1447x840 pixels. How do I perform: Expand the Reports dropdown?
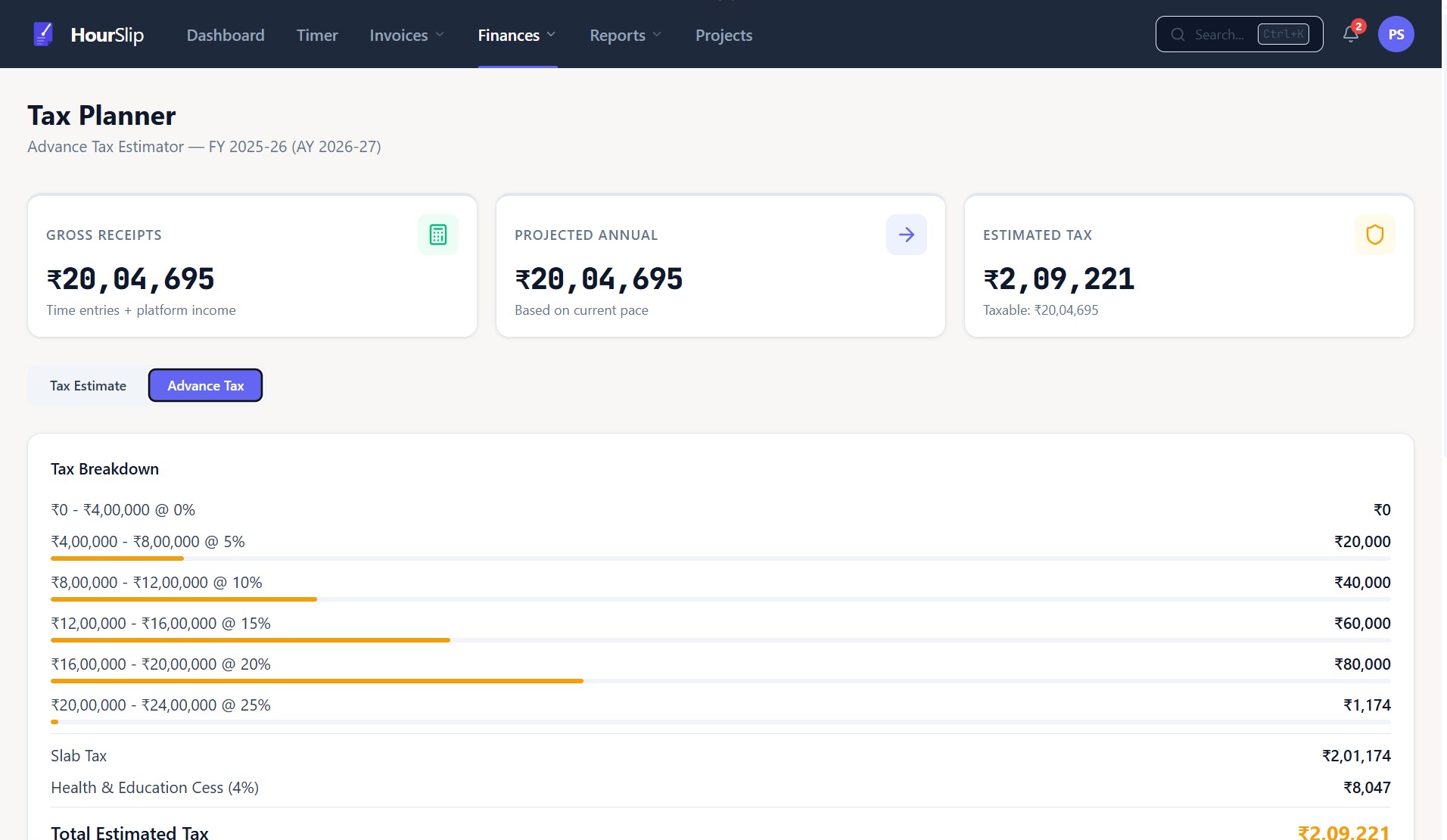625,35
